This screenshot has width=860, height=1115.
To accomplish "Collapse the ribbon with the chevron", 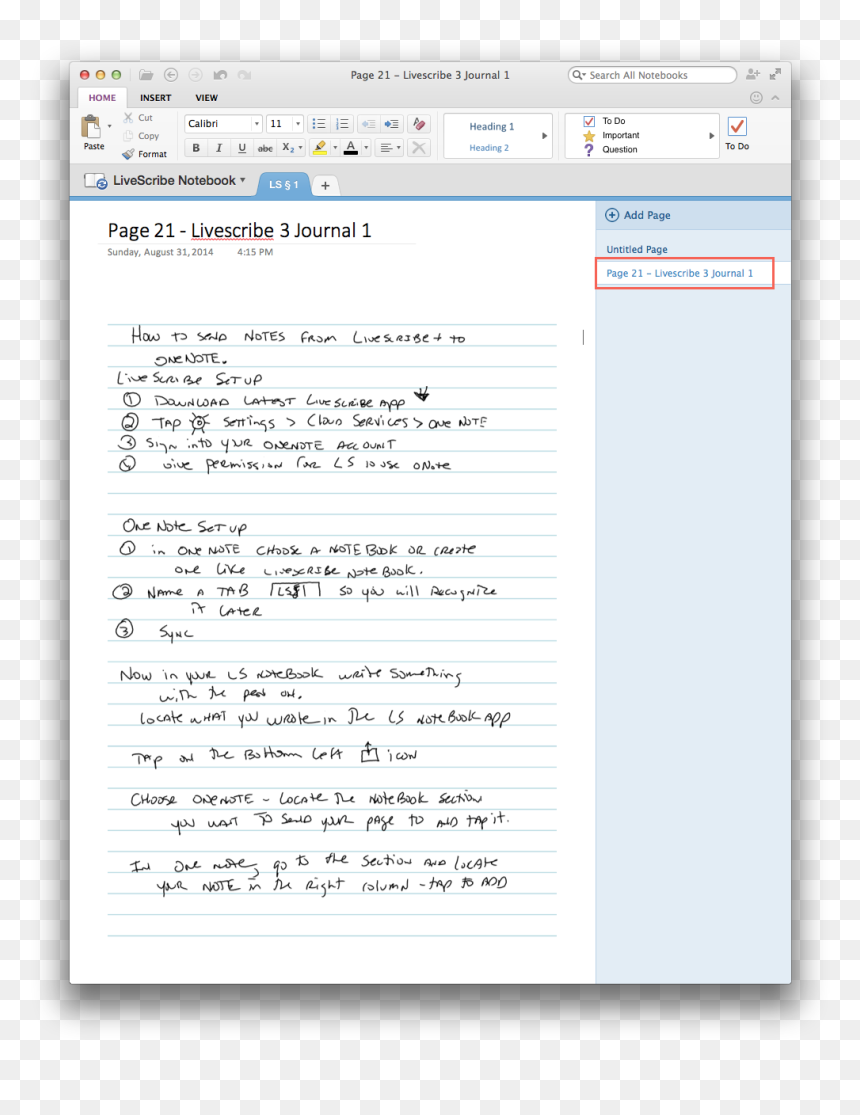I will click(x=775, y=97).
